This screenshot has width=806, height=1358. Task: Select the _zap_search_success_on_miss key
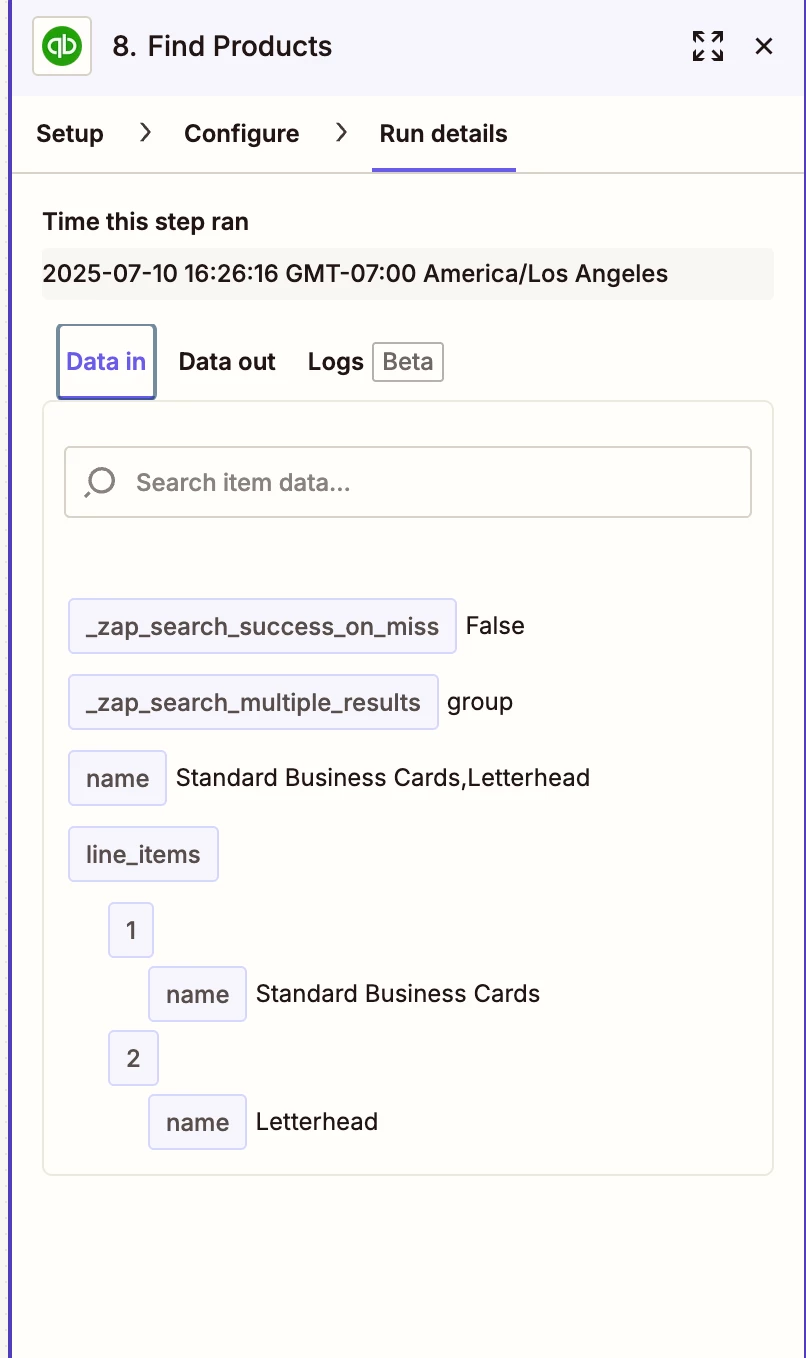(262, 627)
